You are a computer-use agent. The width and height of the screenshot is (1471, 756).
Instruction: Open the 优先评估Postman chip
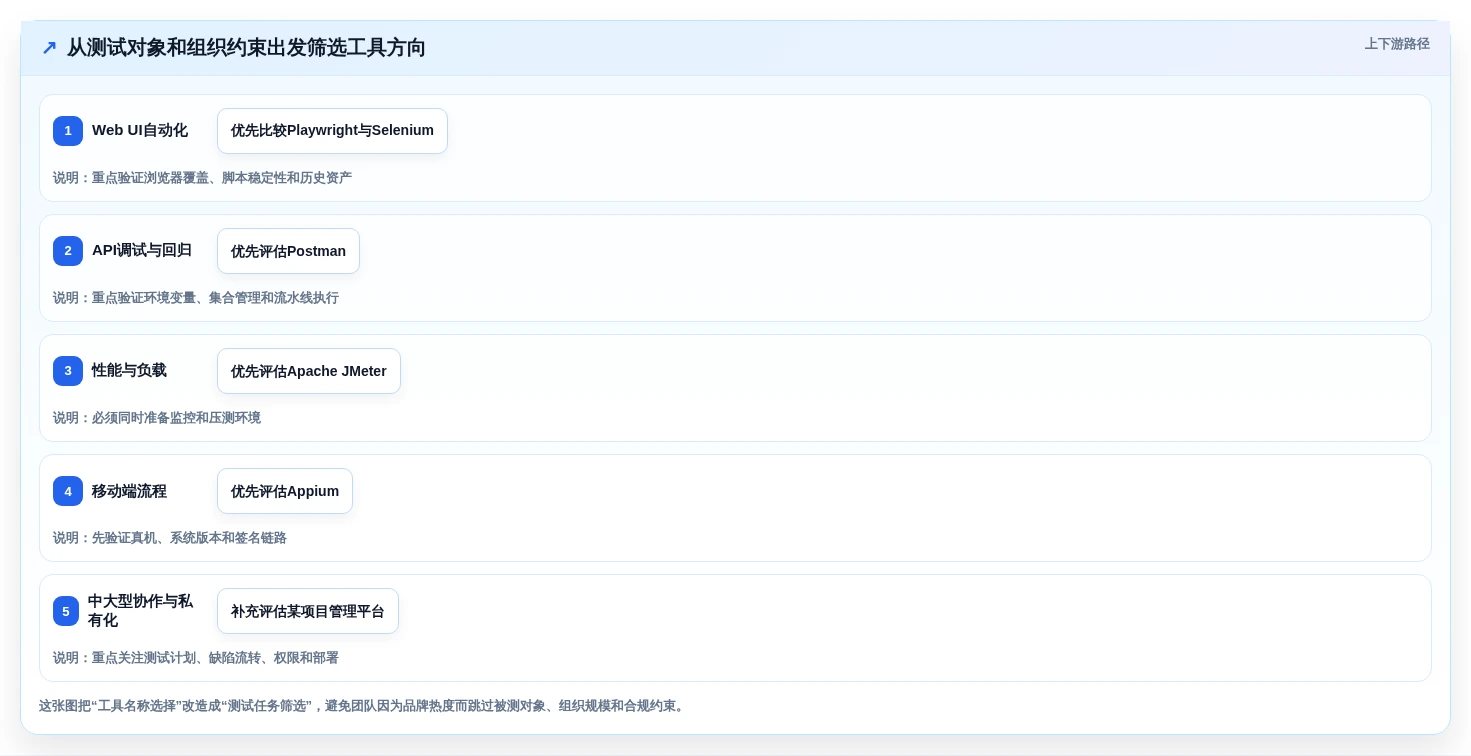[288, 251]
